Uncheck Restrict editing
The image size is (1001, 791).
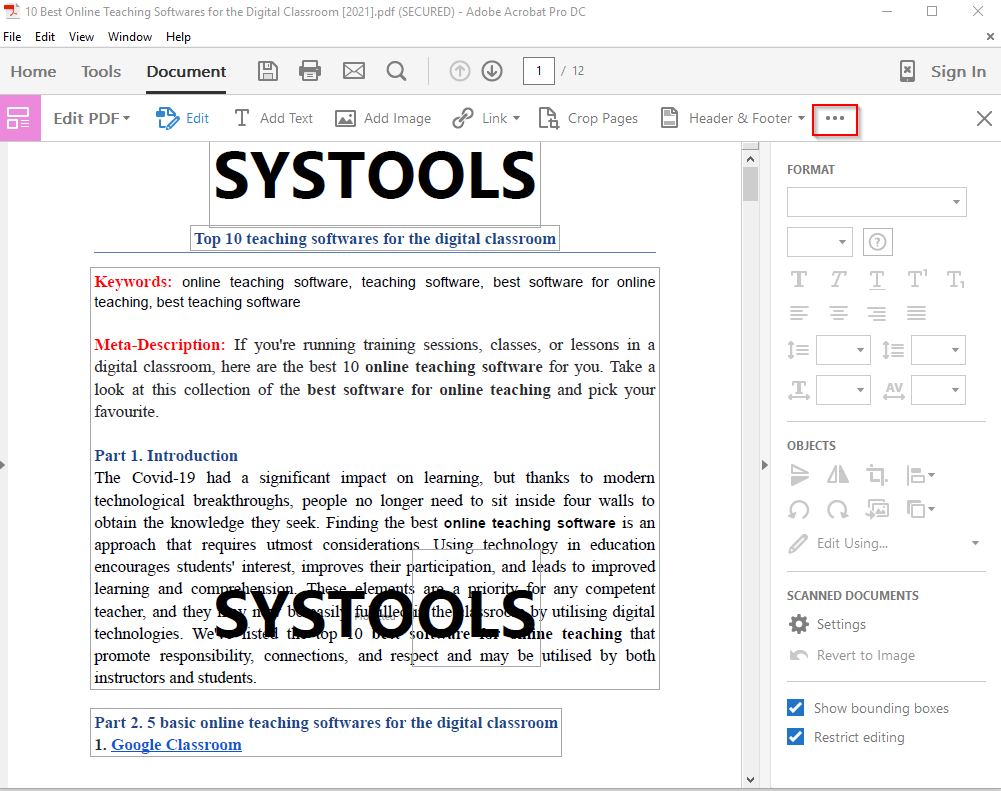[795, 737]
